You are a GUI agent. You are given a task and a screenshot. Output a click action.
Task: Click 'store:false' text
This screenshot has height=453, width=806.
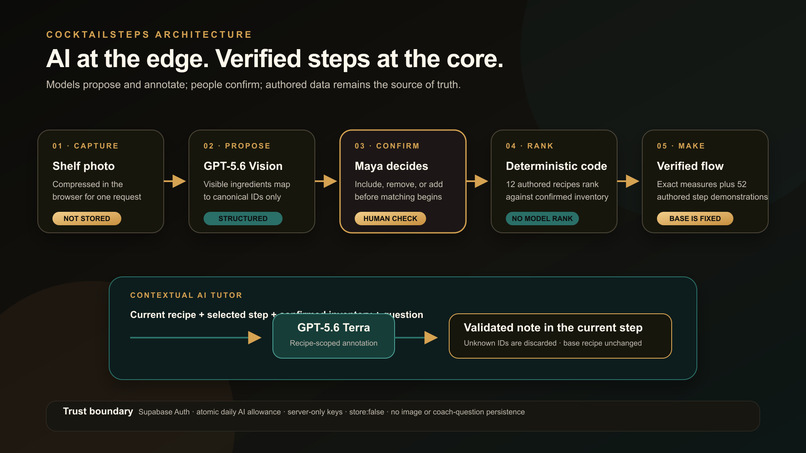click(x=367, y=412)
